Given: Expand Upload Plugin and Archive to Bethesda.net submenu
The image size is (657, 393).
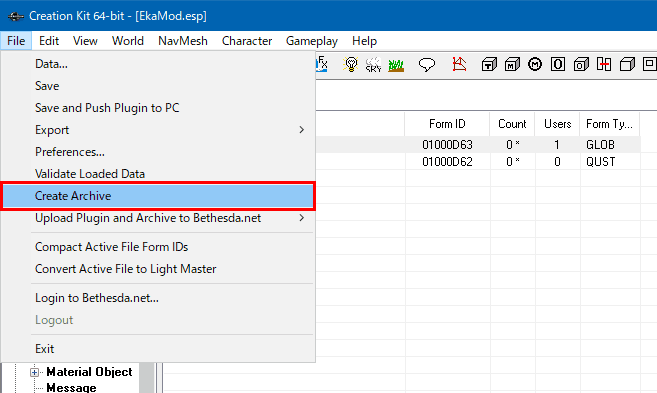Looking at the screenshot, I should click(302, 218).
